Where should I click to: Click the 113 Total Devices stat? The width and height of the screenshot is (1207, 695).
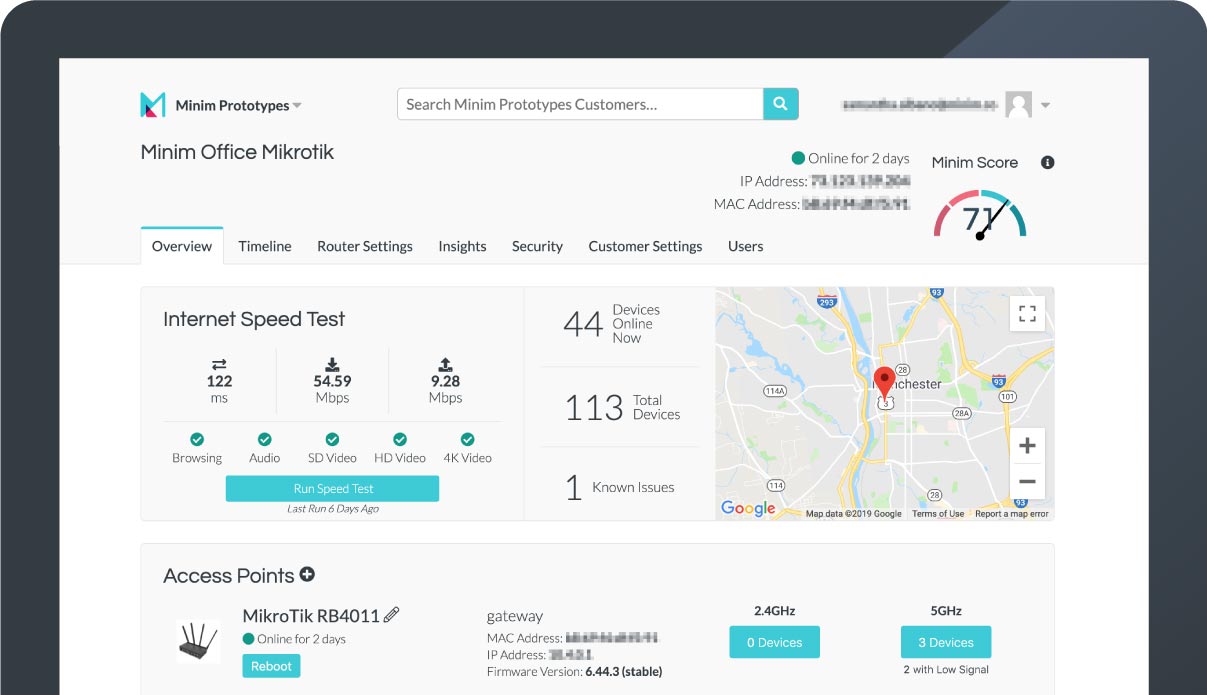click(x=622, y=407)
